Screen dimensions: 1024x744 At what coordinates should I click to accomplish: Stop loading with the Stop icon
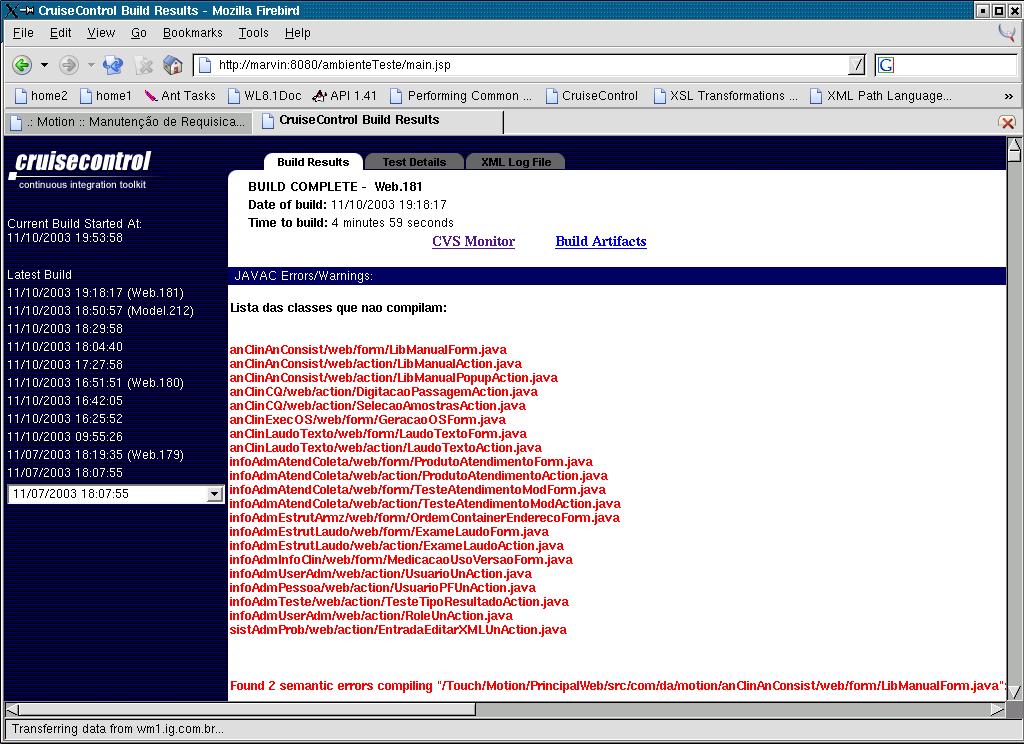tap(144, 65)
